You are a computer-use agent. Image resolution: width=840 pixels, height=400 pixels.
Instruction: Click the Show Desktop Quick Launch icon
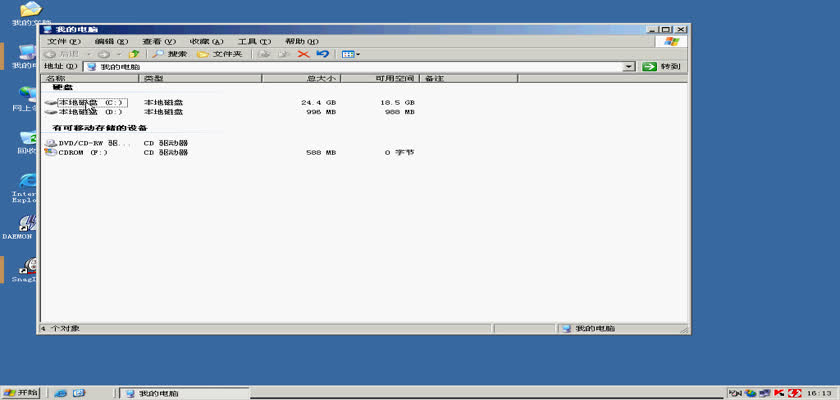click(79, 393)
